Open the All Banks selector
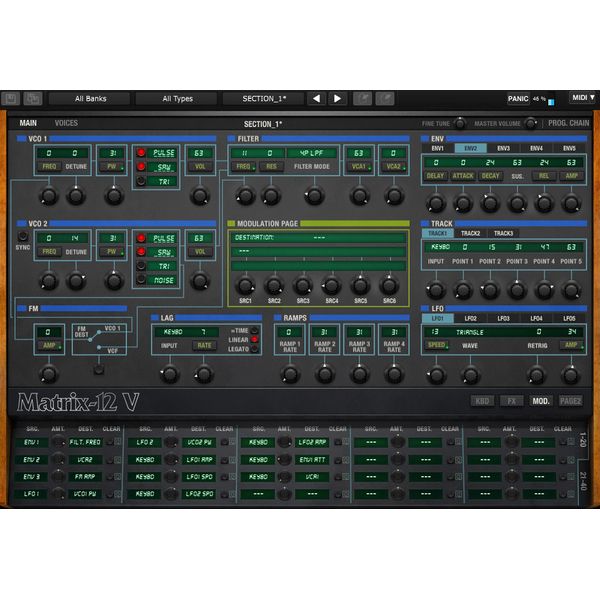The image size is (600, 600). point(90,99)
